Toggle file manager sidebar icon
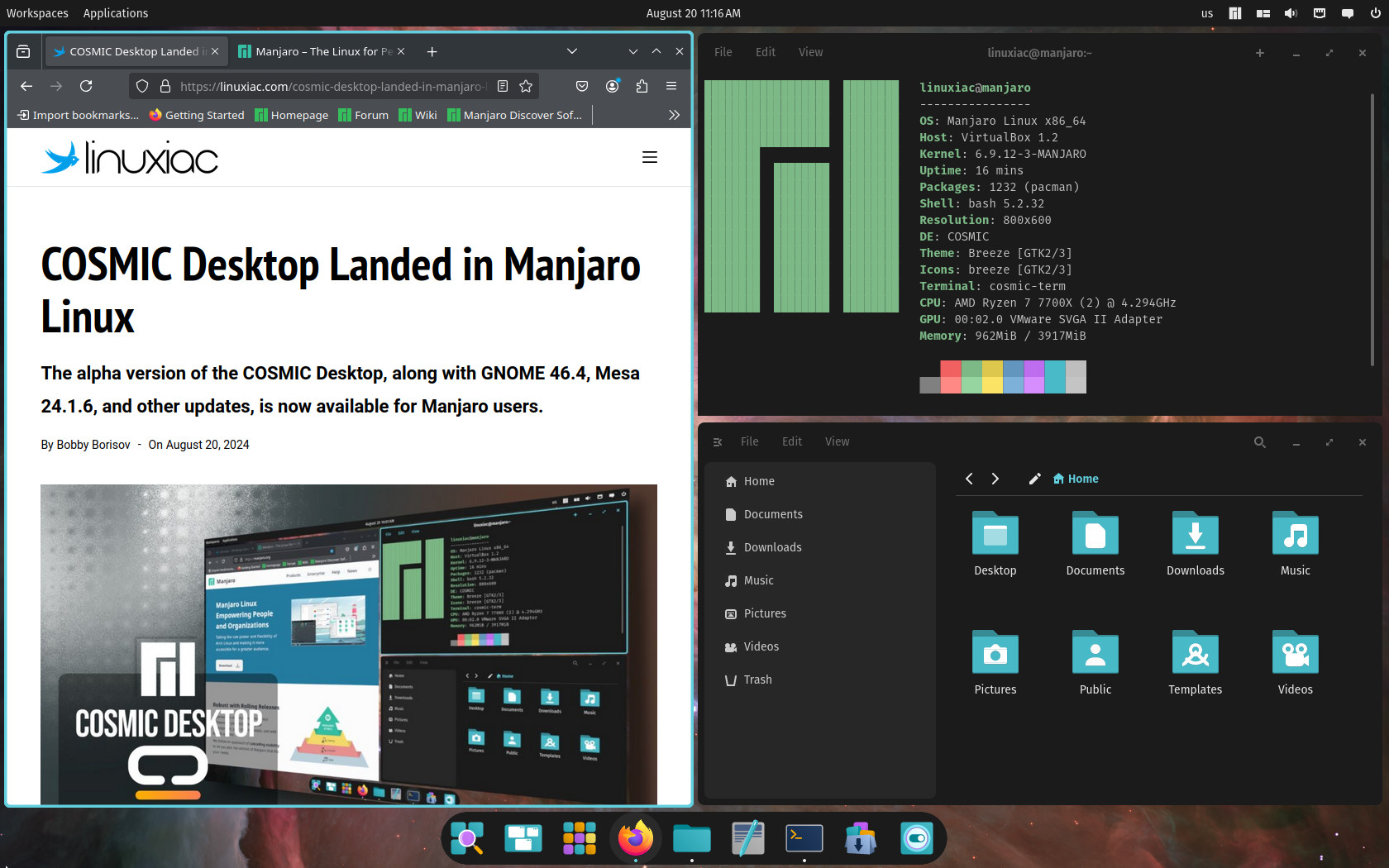1389x868 pixels. coord(718,442)
